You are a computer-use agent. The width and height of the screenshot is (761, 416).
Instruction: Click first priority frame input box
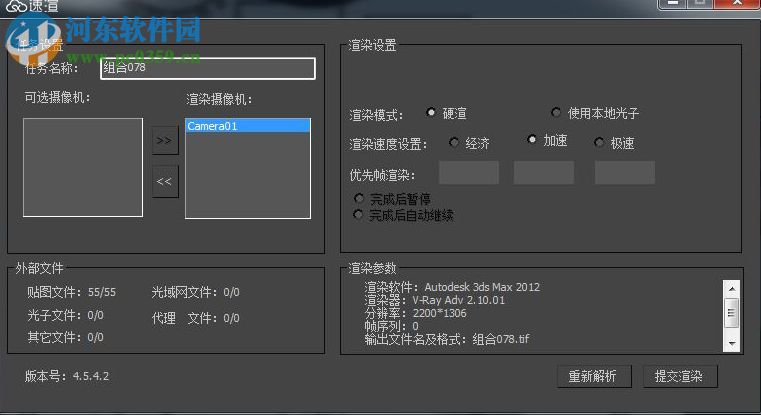tap(469, 173)
